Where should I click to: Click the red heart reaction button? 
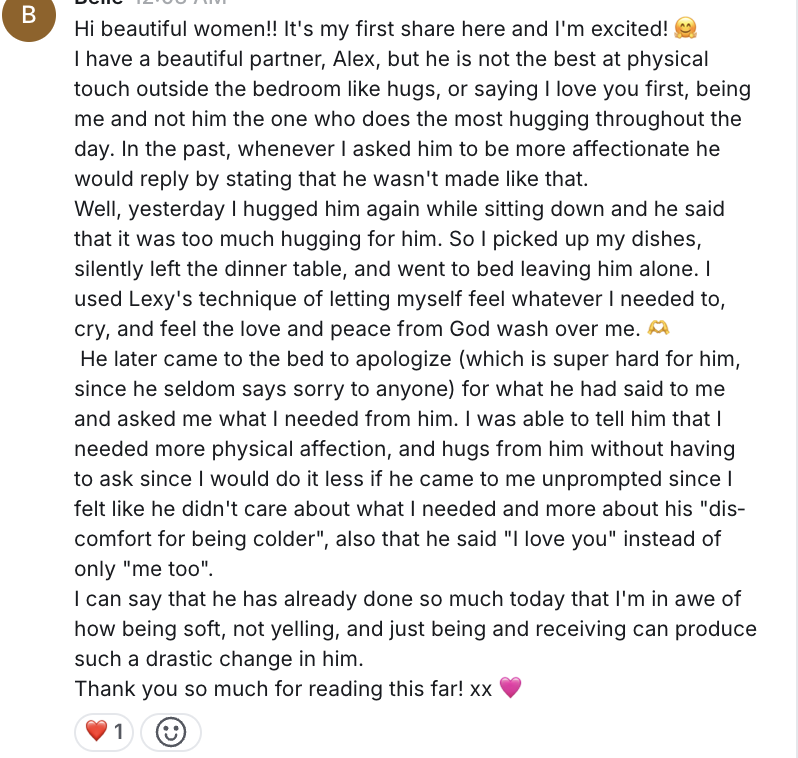[104, 732]
